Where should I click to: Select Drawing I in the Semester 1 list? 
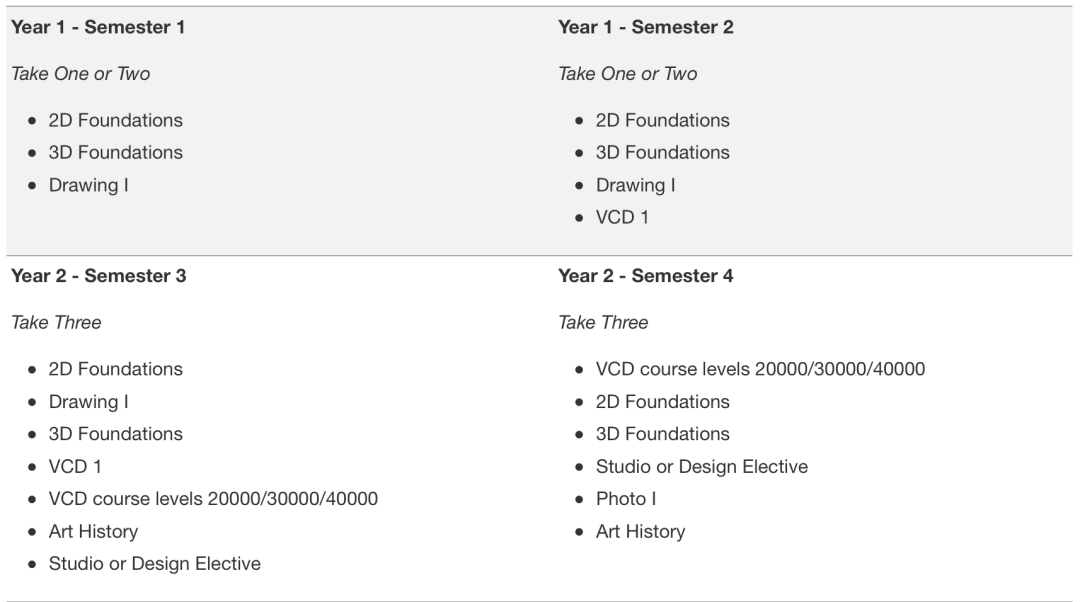pyautogui.click(x=89, y=185)
